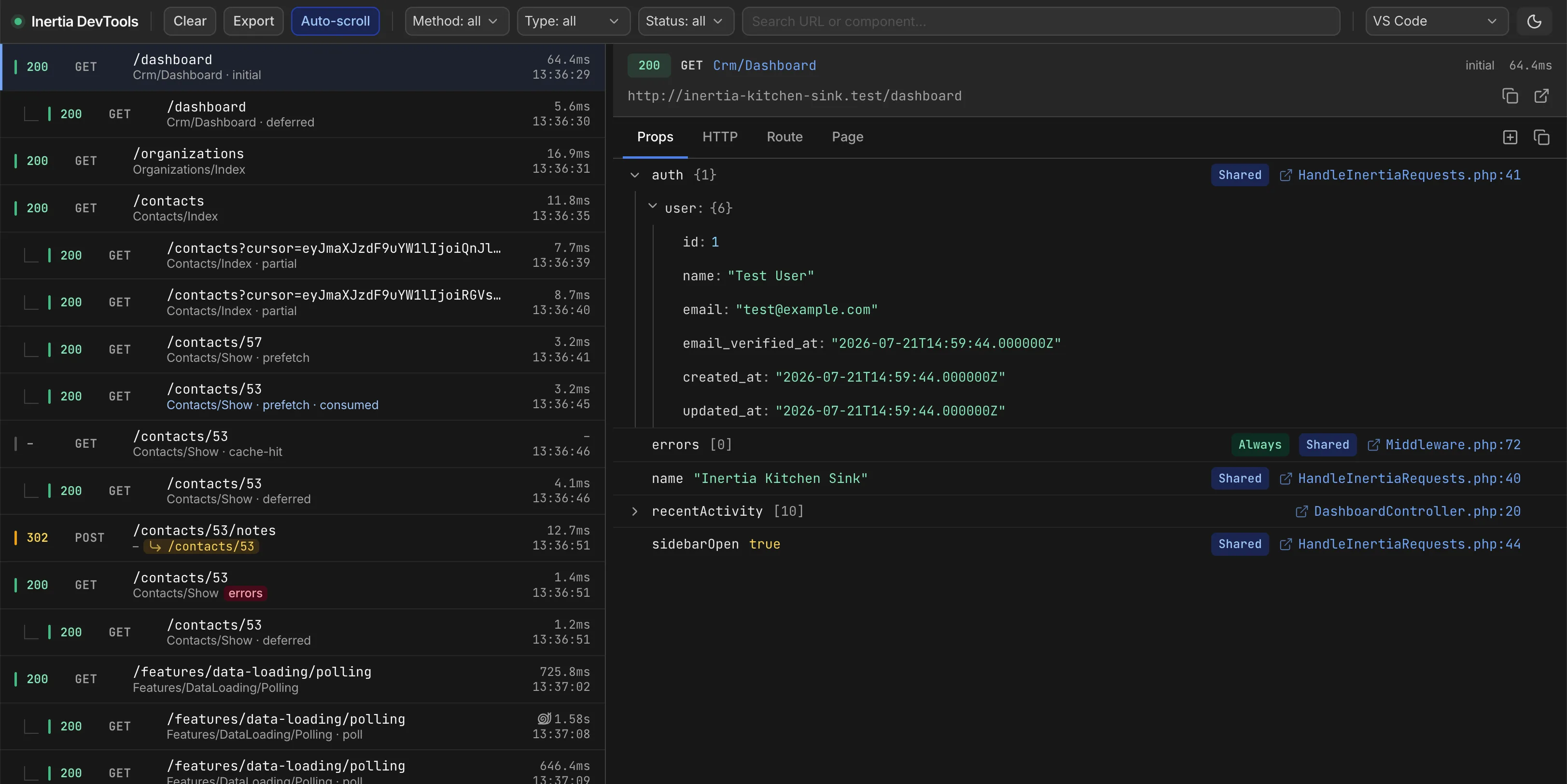Collapse the user object

pos(652,206)
